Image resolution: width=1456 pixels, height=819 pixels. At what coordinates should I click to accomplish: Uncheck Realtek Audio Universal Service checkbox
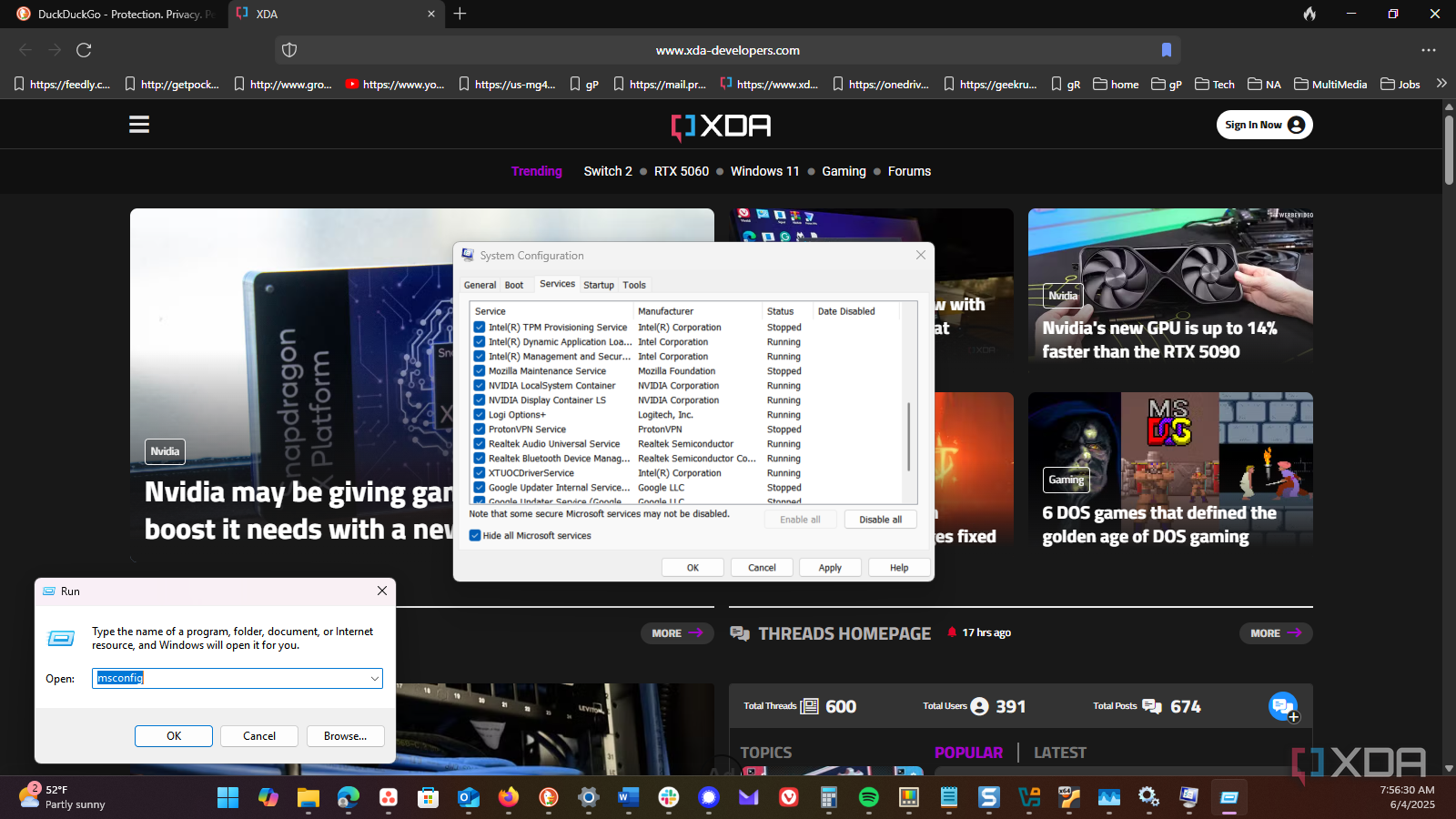(x=479, y=444)
